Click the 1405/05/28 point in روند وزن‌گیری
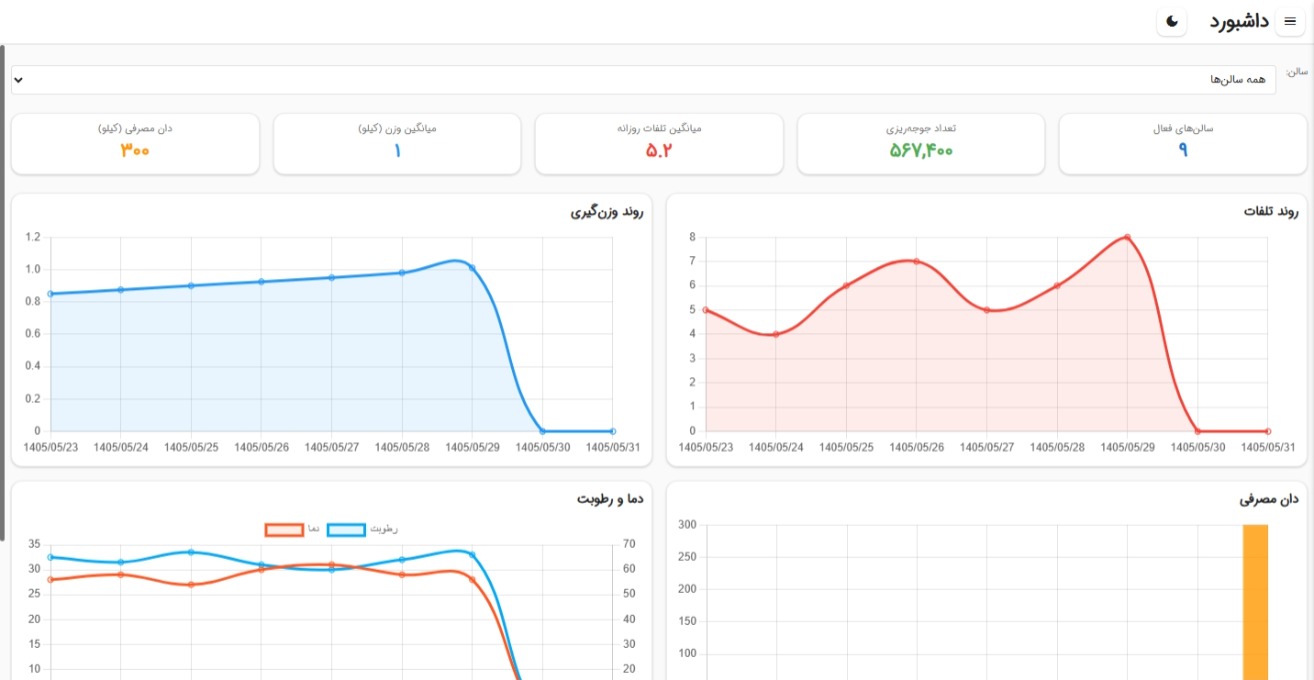Screen dimensions: 1314x680 [x=402, y=272]
